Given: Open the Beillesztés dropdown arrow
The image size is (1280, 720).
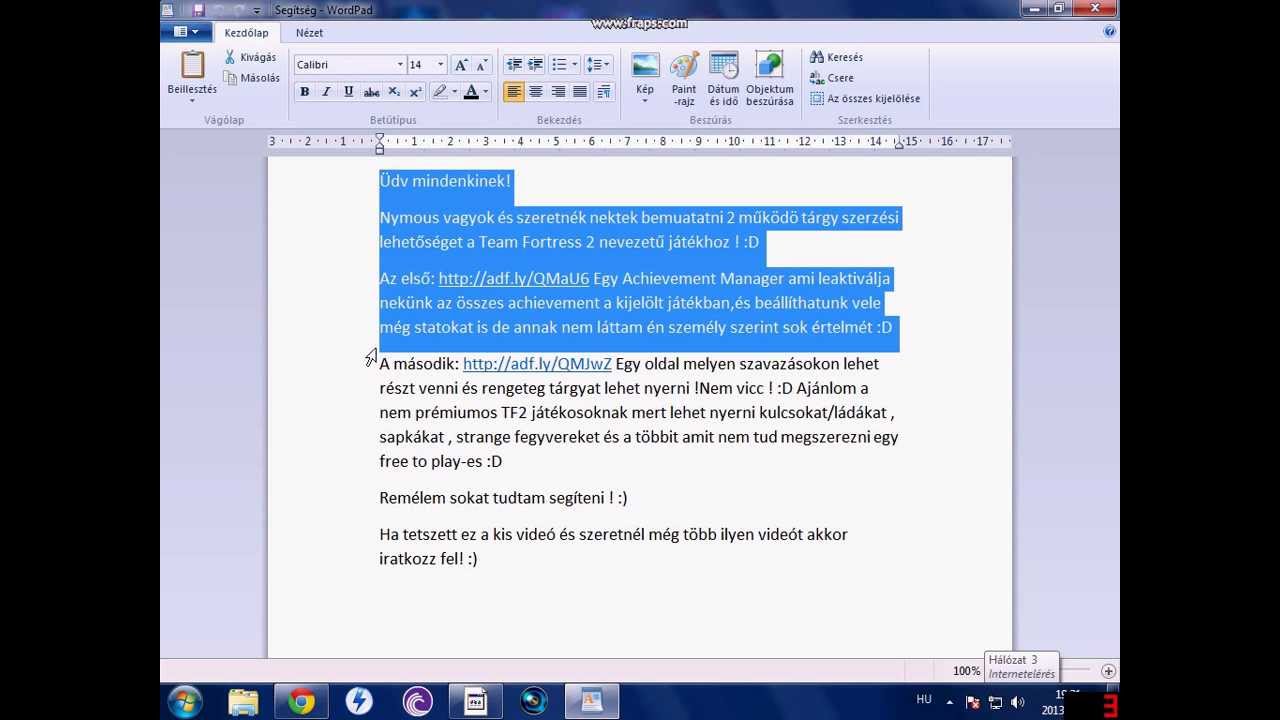Looking at the screenshot, I should [192, 101].
